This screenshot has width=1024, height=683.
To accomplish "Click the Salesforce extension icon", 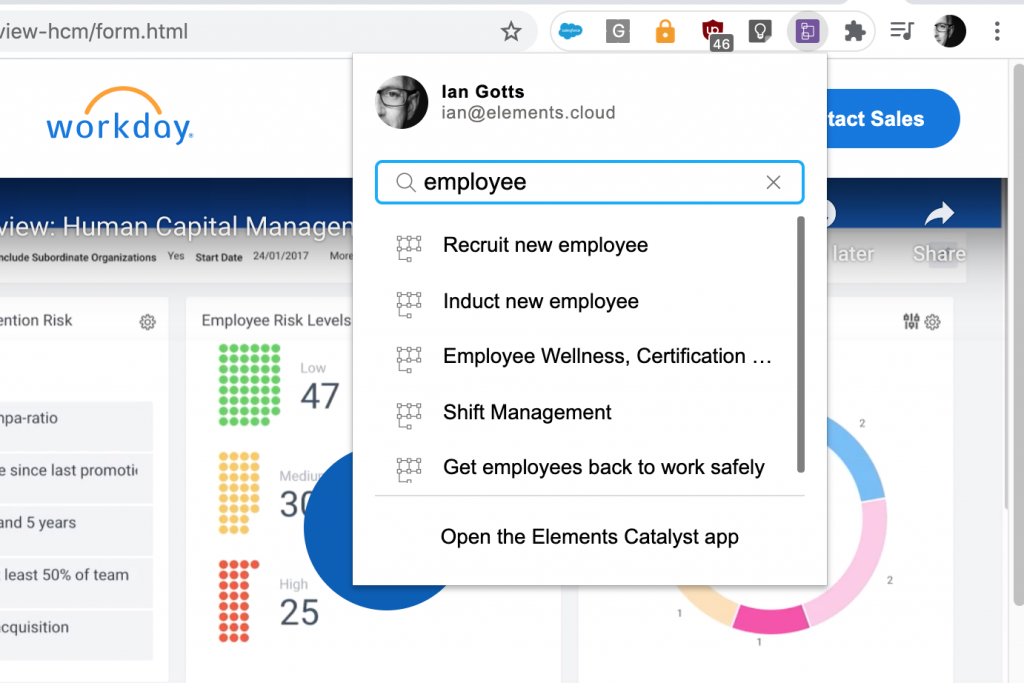I will [571, 31].
